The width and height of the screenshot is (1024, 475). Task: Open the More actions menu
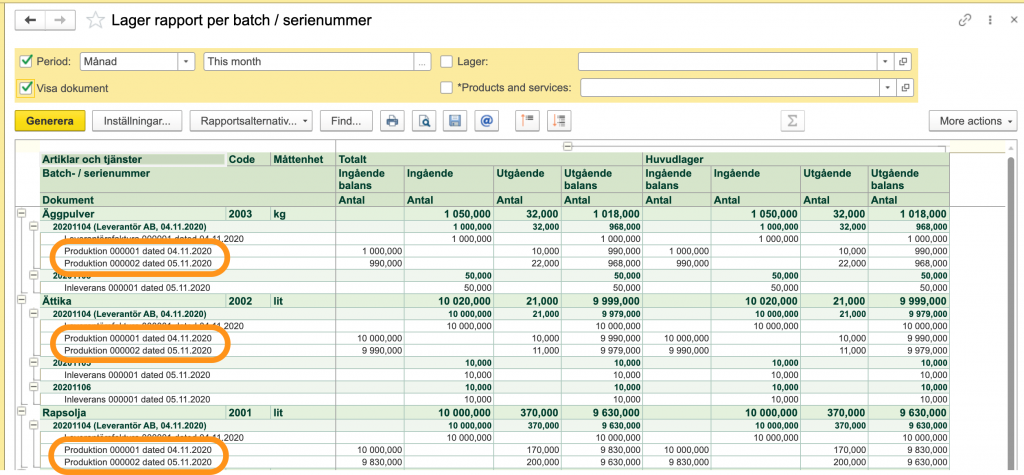pos(973,121)
